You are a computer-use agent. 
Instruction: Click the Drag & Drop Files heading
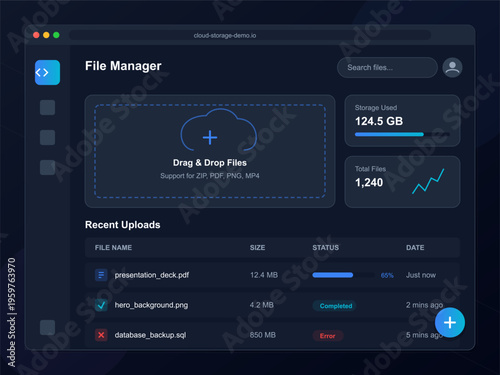[x=210, y=163]
